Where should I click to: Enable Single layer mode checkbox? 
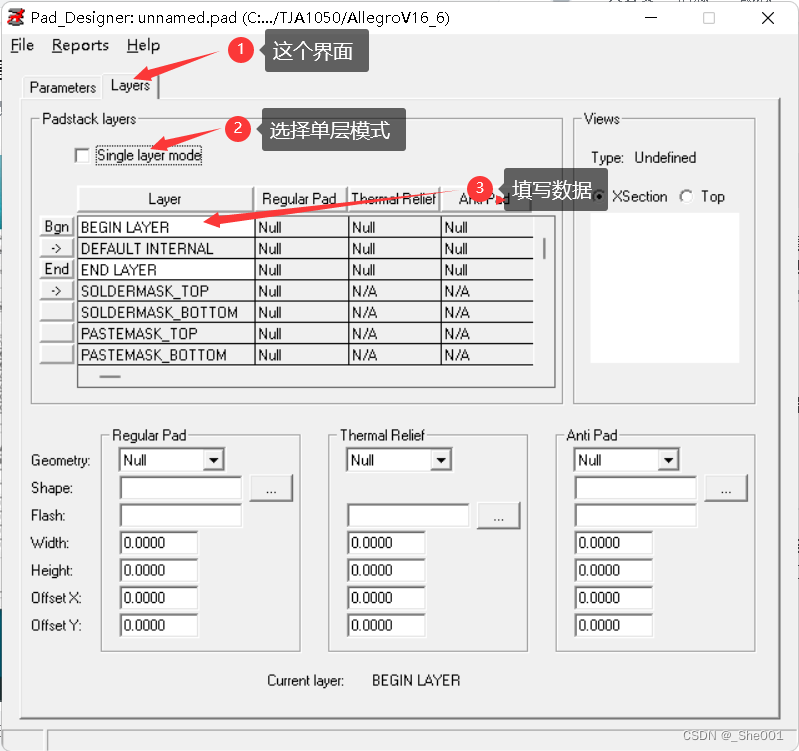pos(82,155)
